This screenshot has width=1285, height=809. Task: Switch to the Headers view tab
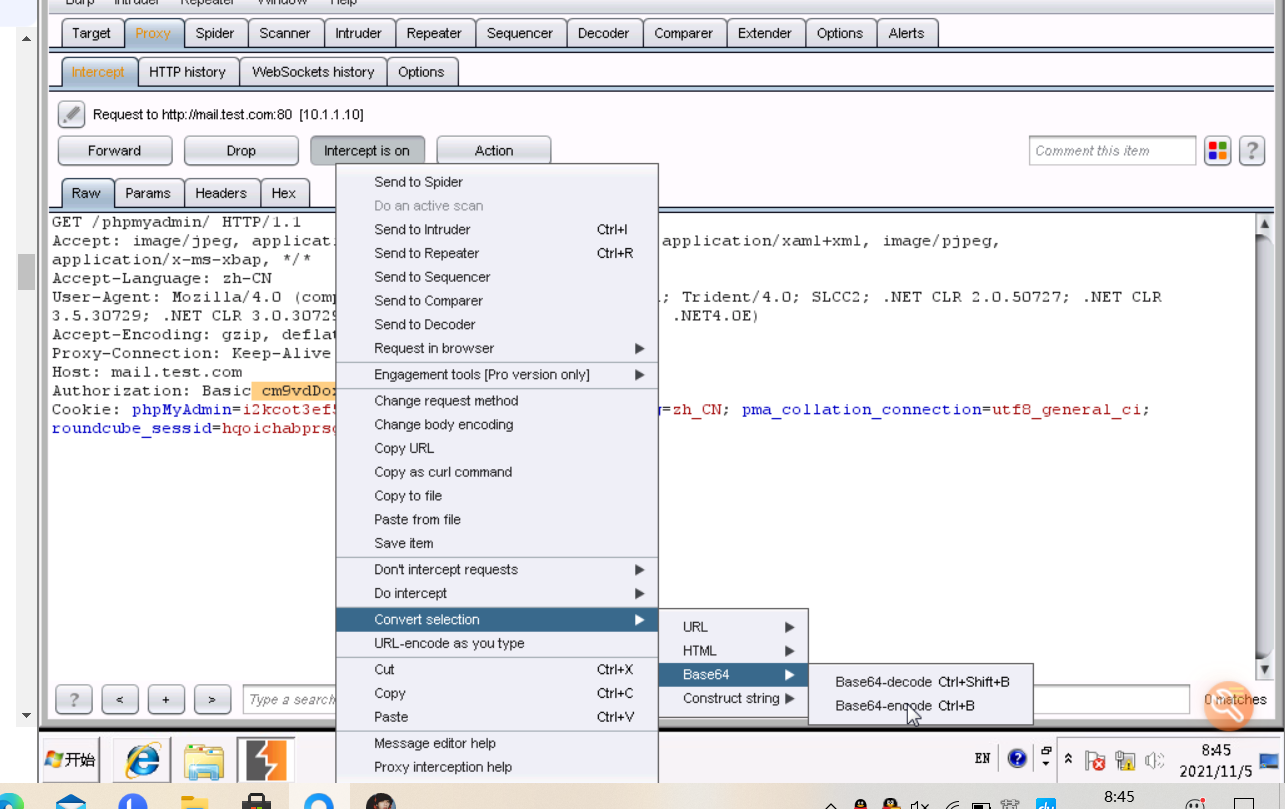click(x=221, y=193)
